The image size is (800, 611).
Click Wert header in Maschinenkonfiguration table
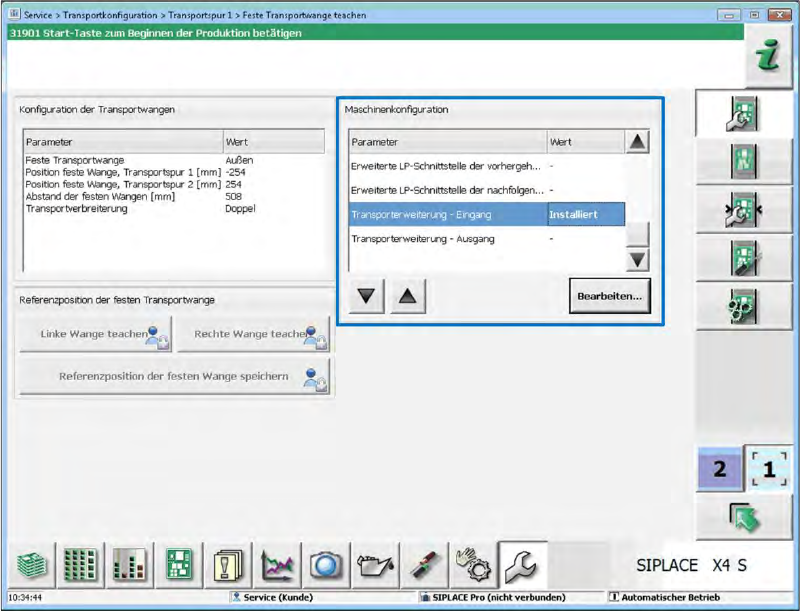tap(586, 142)
